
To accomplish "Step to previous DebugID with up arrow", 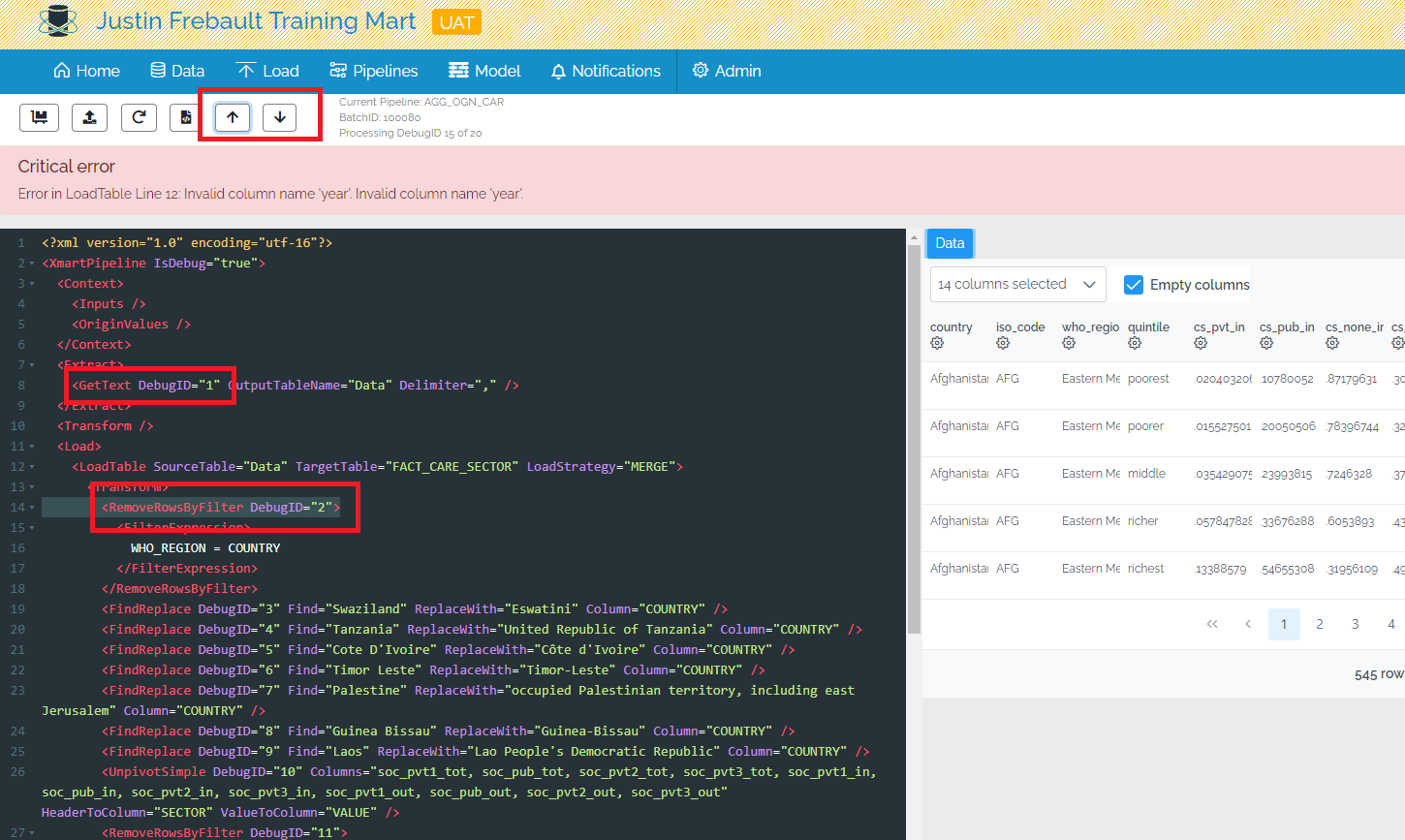I will coord(233,117).
